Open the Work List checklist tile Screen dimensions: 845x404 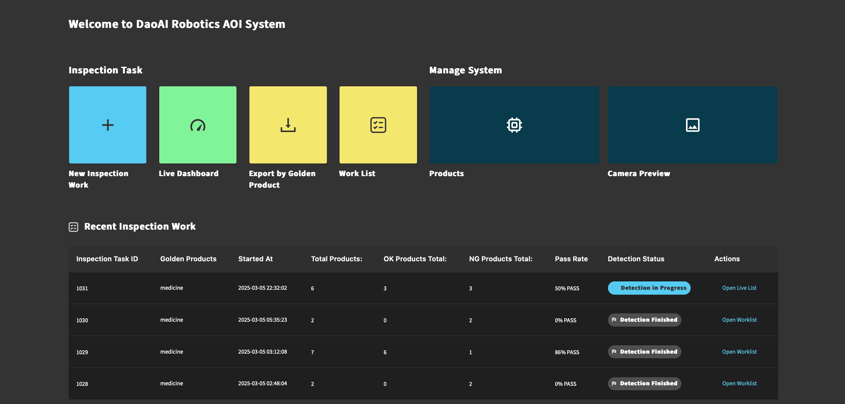click(378, 125)
